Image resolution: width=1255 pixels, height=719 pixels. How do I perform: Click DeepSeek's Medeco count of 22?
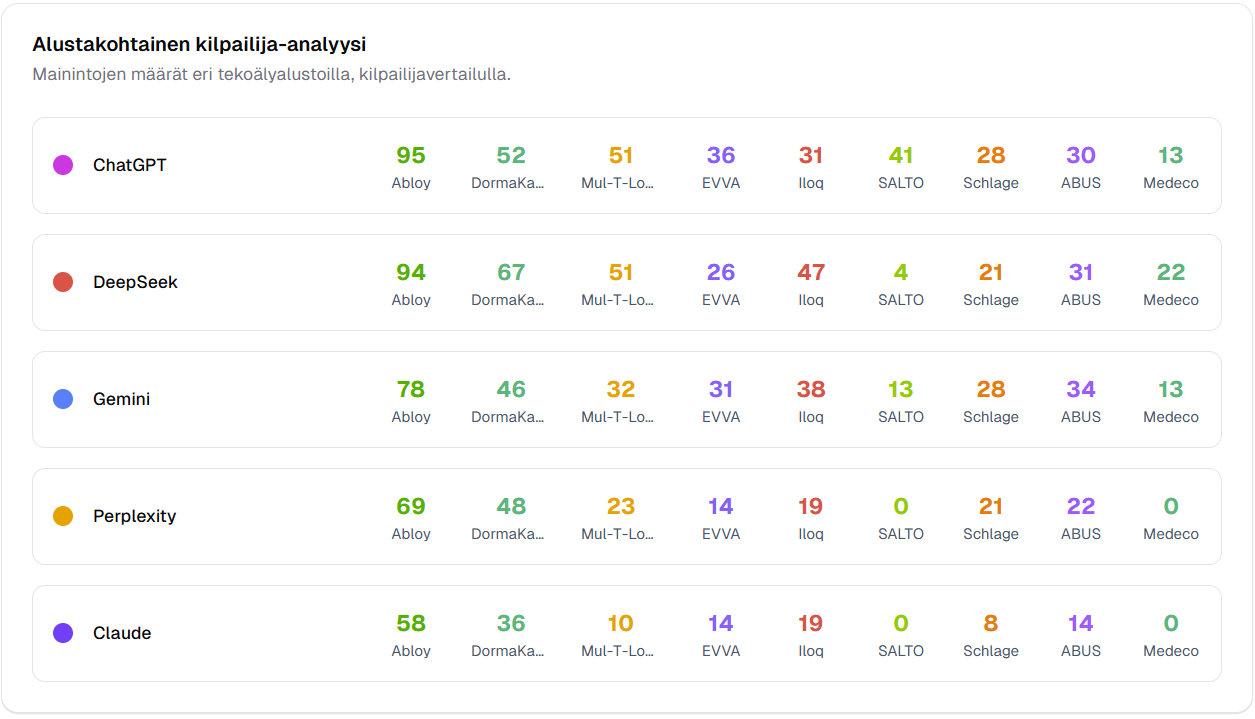pyautogui.click(x=1171, y=272)
